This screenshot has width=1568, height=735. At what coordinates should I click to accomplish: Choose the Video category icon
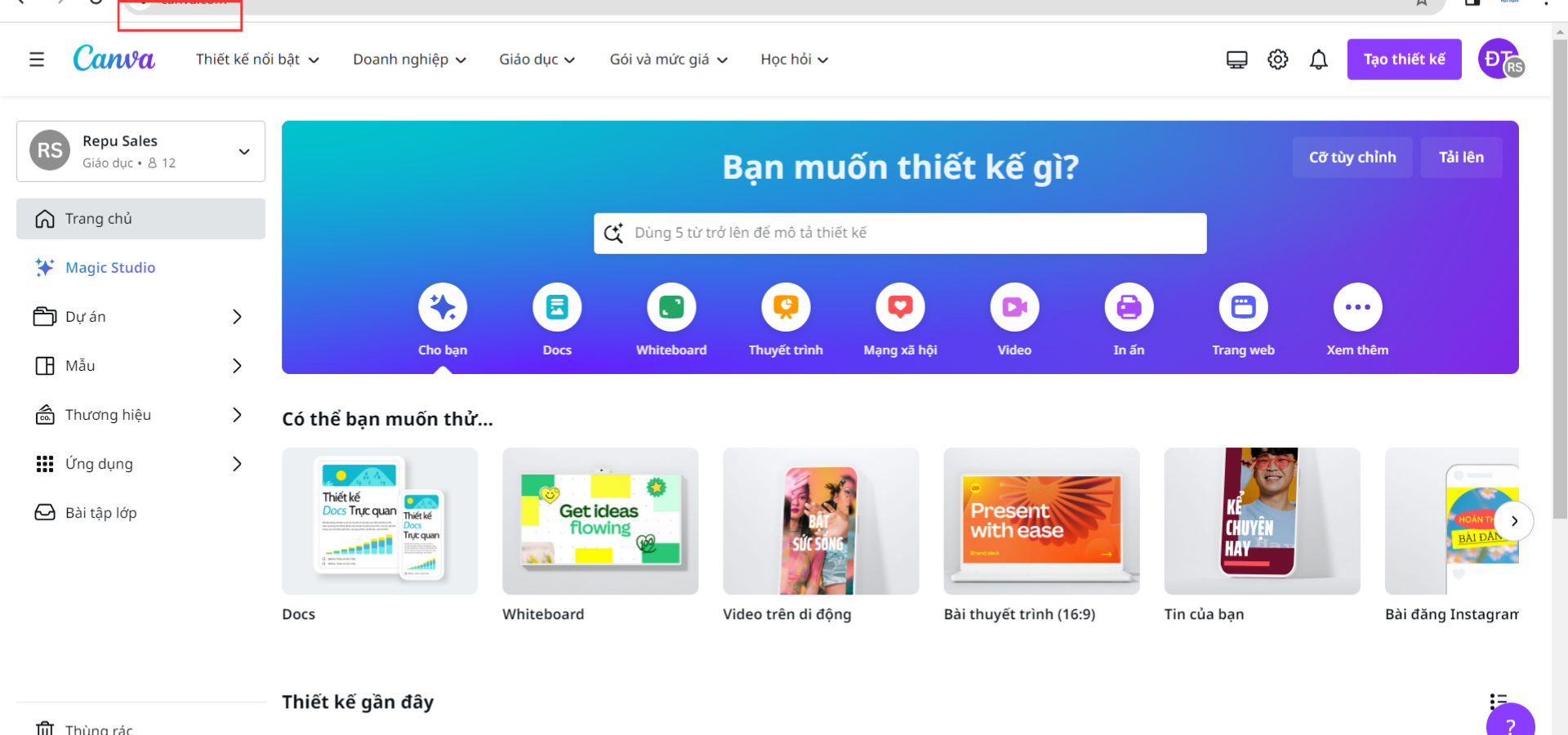point(1014,308)
